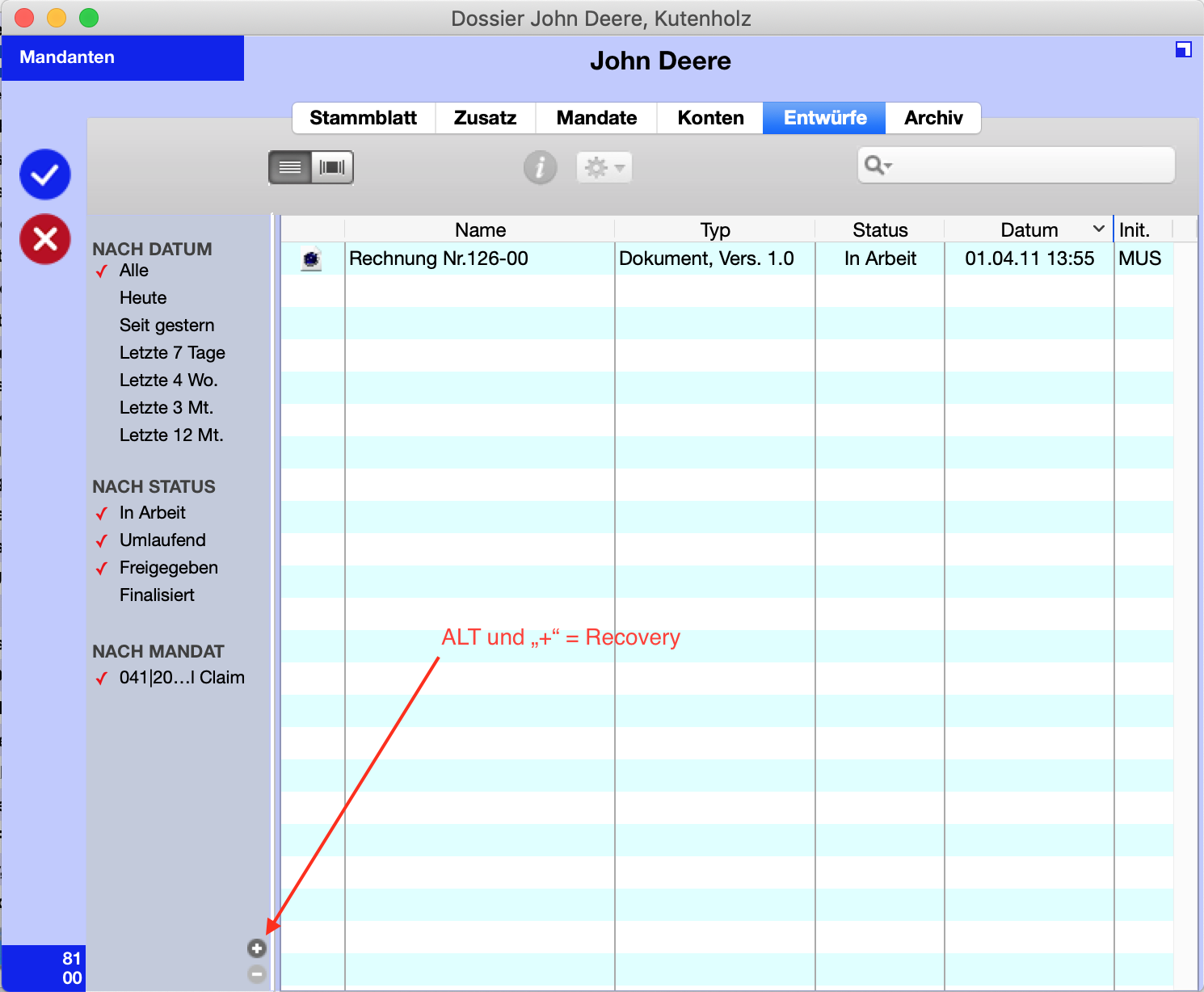Switch to column view mode
This screenshot has height=992, width=1204.
pos(332,167)
